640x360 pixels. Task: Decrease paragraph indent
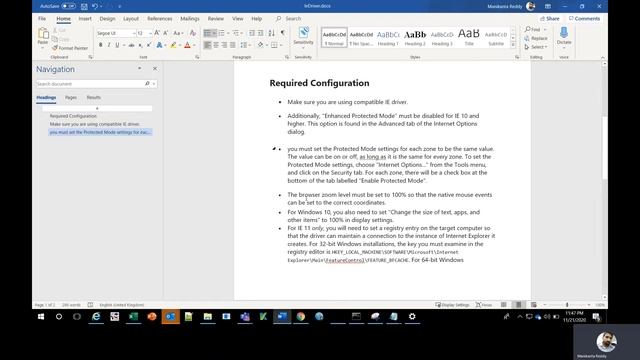point(252,33)
